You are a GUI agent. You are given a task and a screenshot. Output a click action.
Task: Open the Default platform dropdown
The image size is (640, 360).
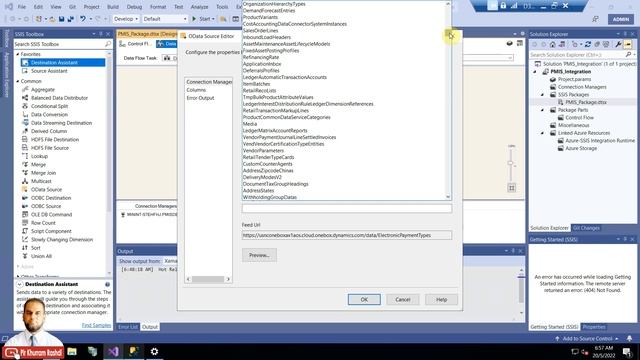click(x=165, y=19)
